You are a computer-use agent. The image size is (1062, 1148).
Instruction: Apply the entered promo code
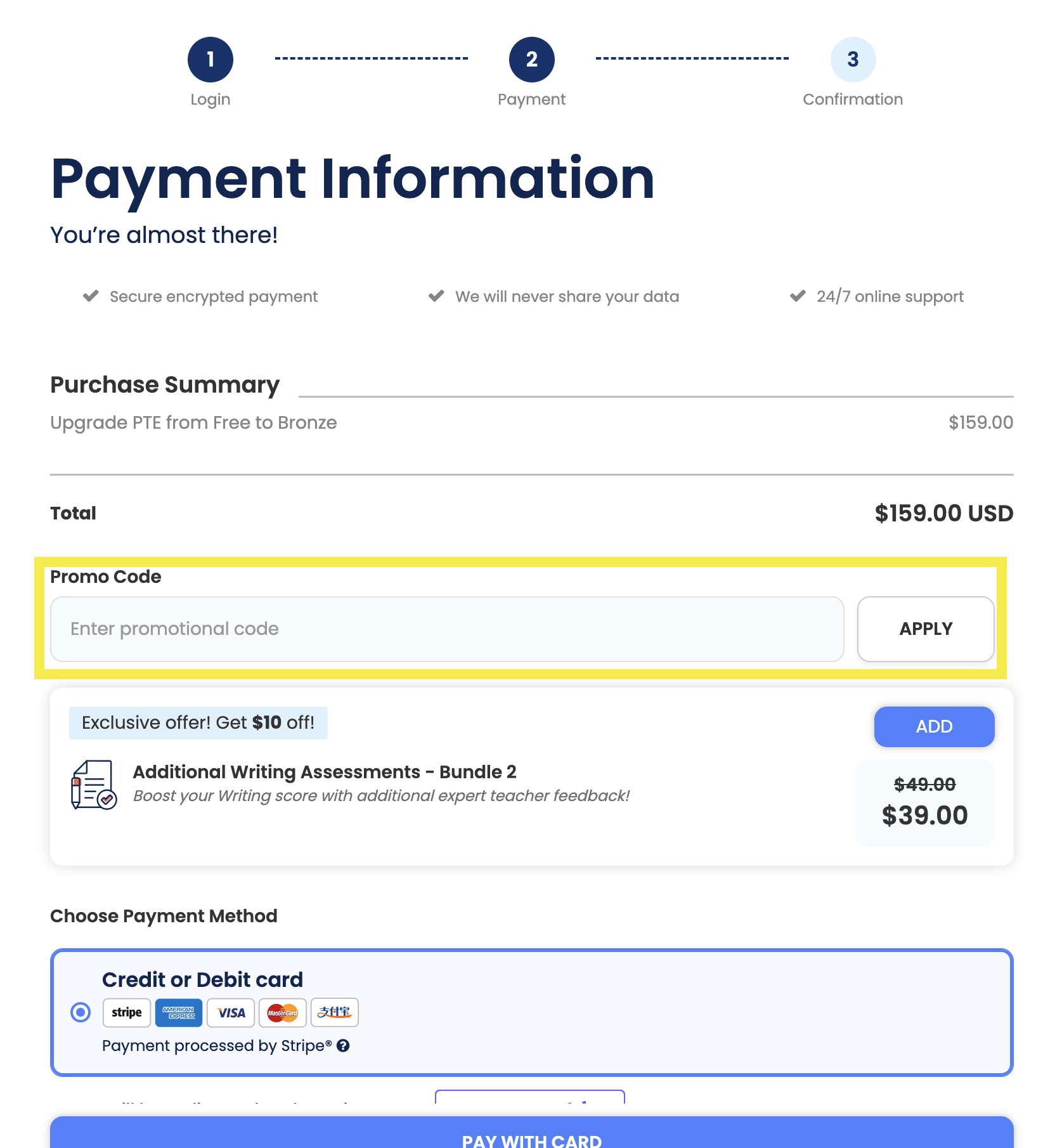click(925, 629)
